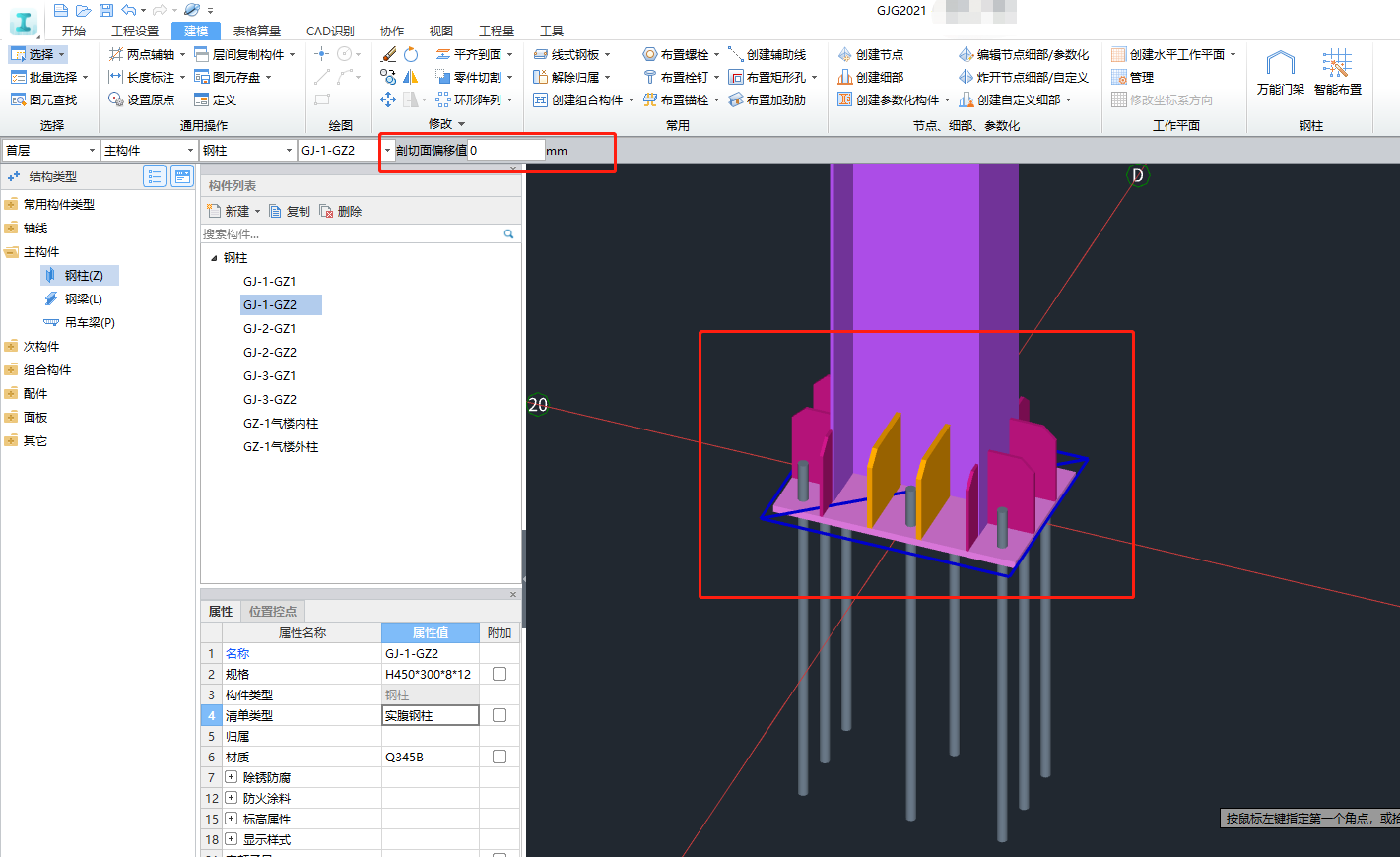Screen dimensions: 1400x857
Task: Click the 两点辅轴 tool icon
Action: 116,54
